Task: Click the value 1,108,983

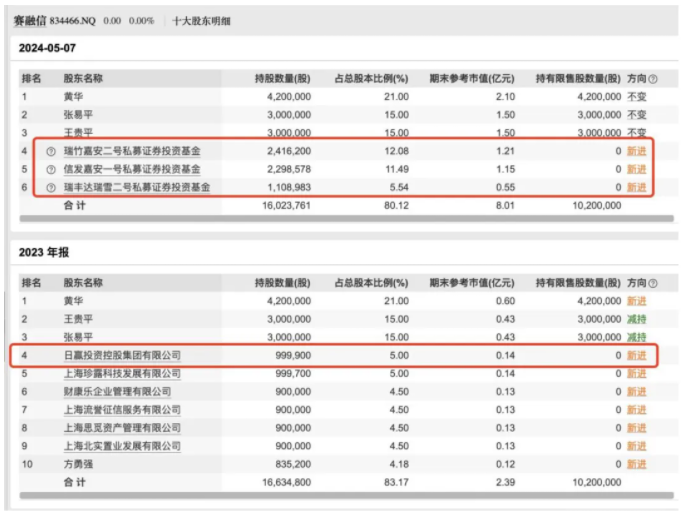Action: [x=289, y=187]
